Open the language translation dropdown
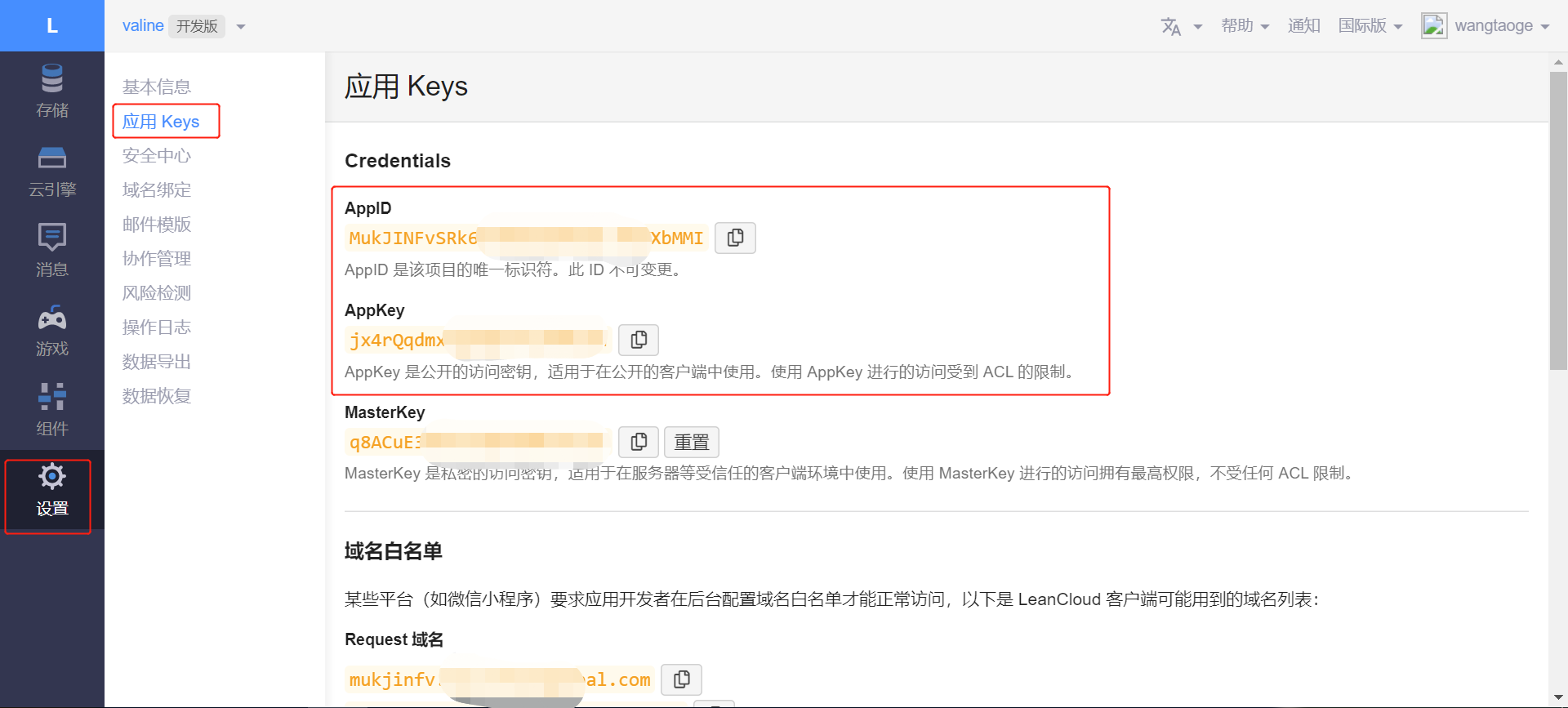The width and height of the screenshot is (1568, 708). click(1181, 27)
